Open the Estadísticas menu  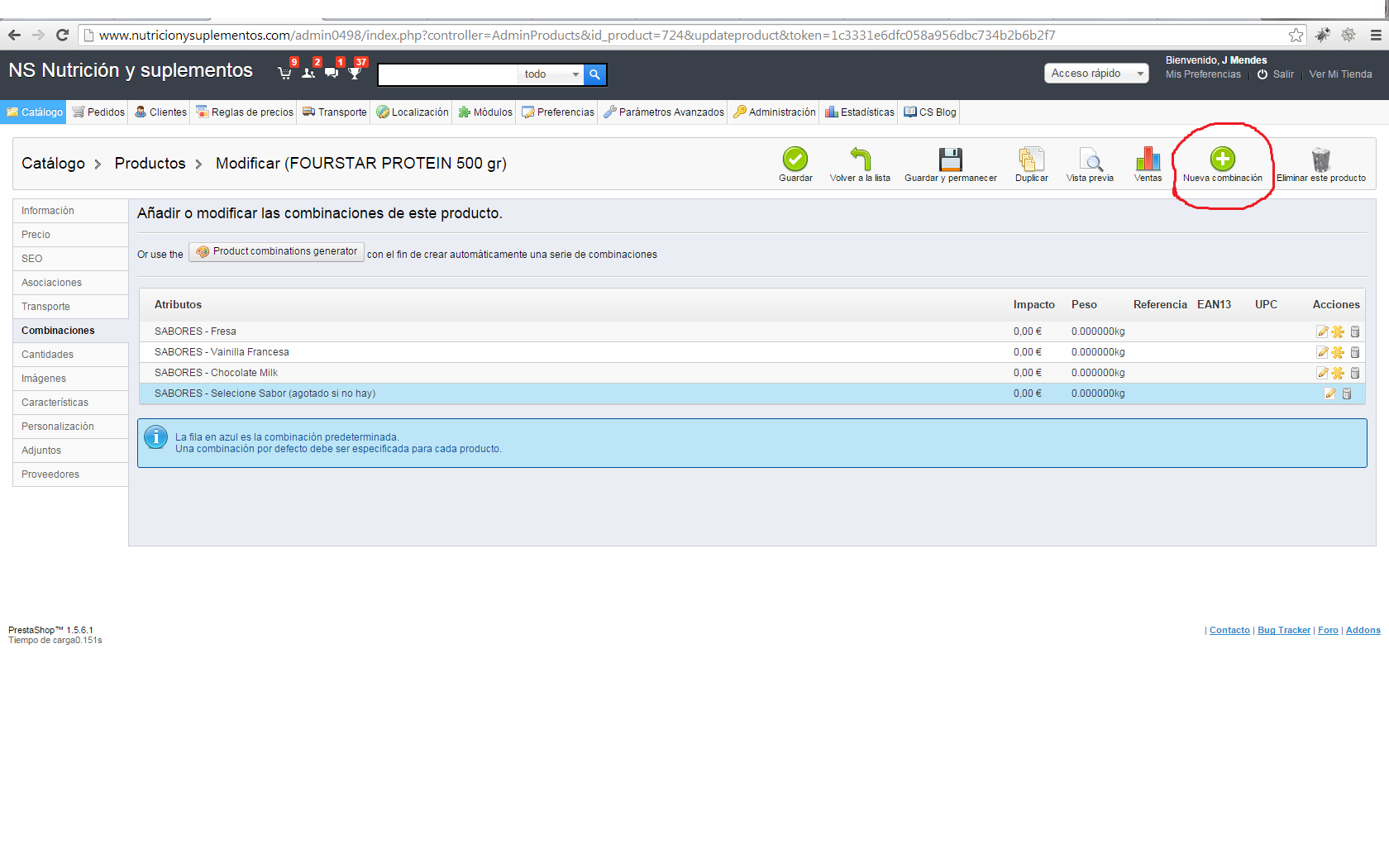coord(860,112)
